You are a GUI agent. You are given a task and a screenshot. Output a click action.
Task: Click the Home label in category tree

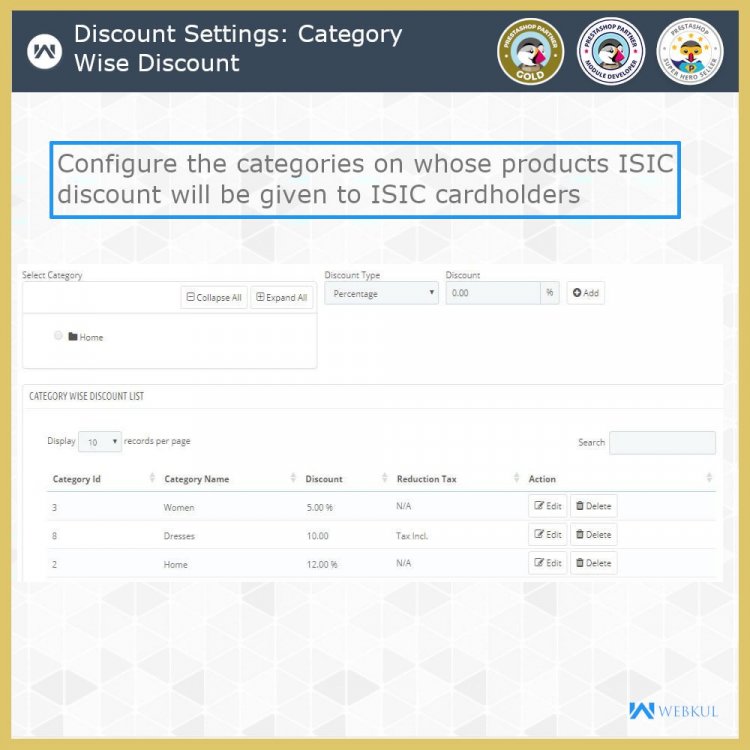point(91,337)
